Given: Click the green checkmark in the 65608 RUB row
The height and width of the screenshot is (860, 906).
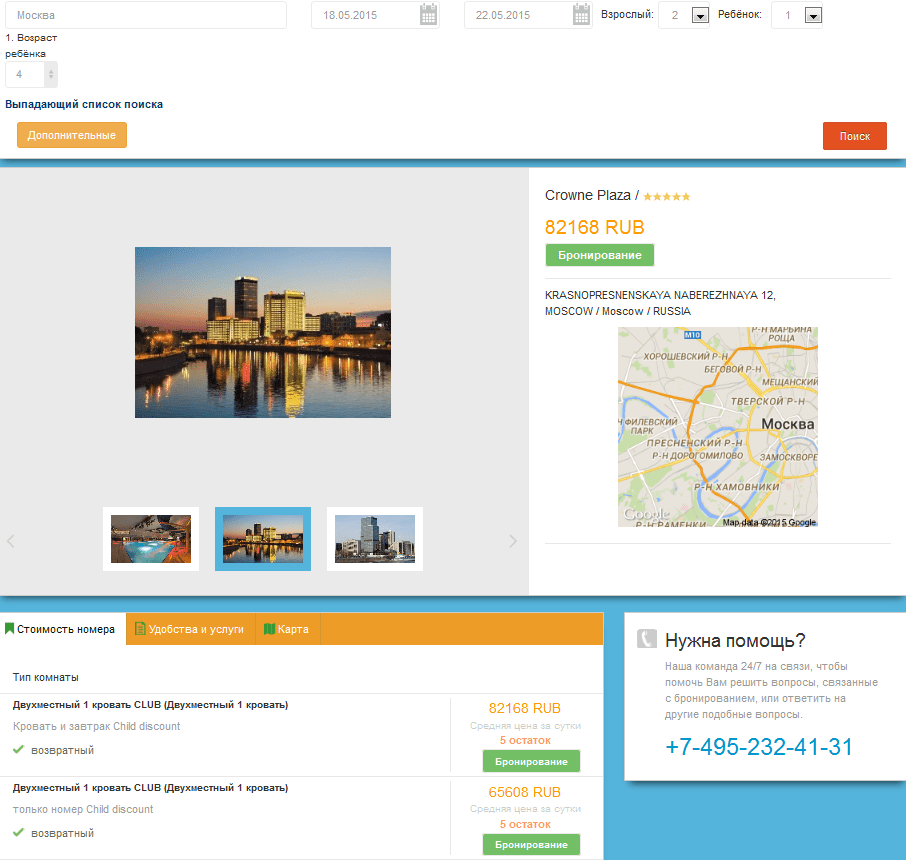Looking at the screenshot, I should pos(18,832).
